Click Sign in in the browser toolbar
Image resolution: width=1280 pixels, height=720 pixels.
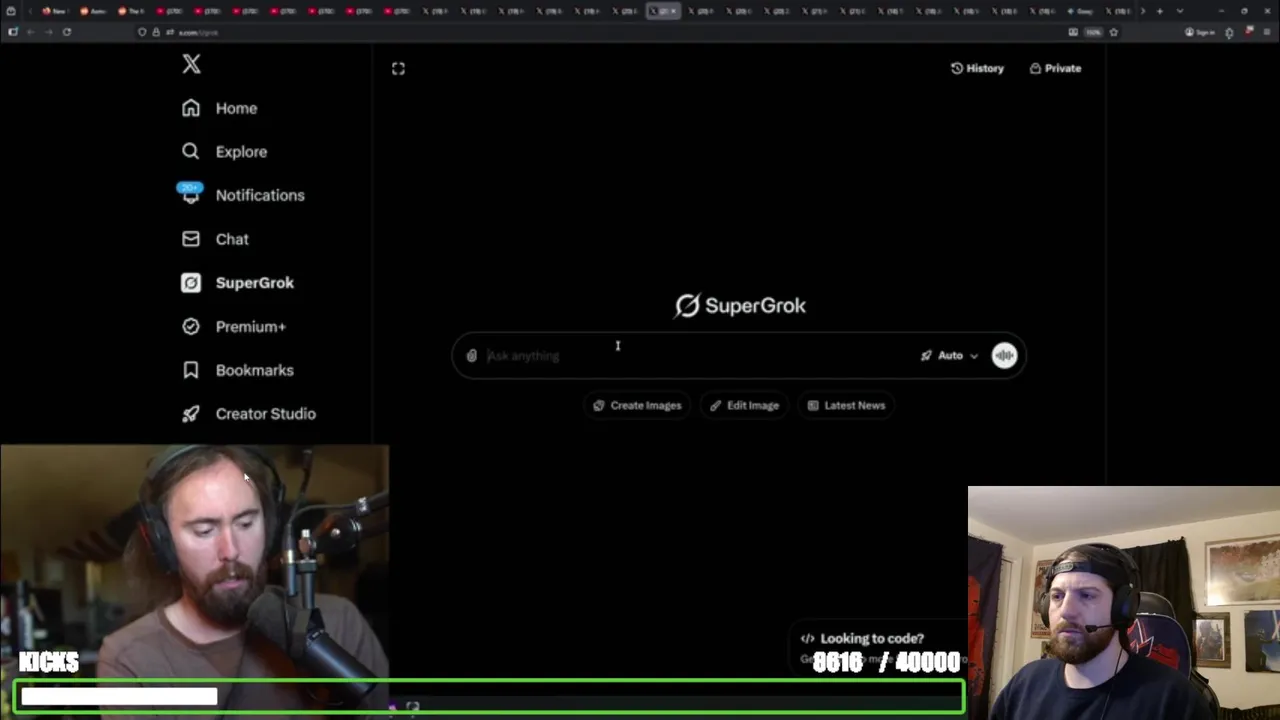coord(1201,32)
